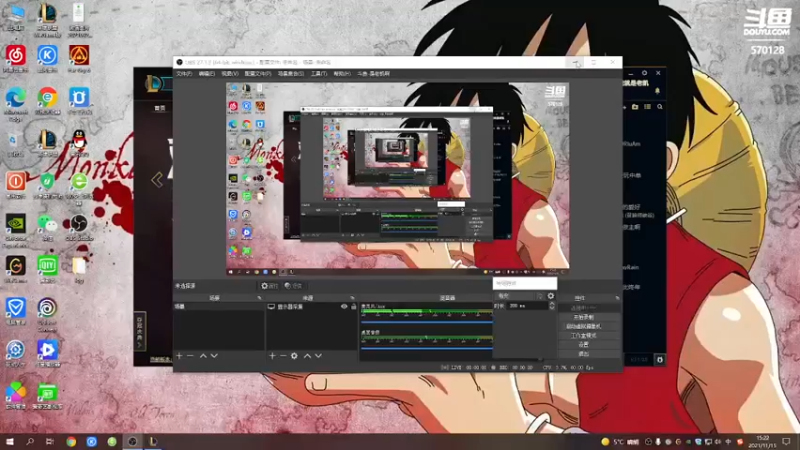
Task: Open Task View on the taskbar
Action: [x=49, y=441]
